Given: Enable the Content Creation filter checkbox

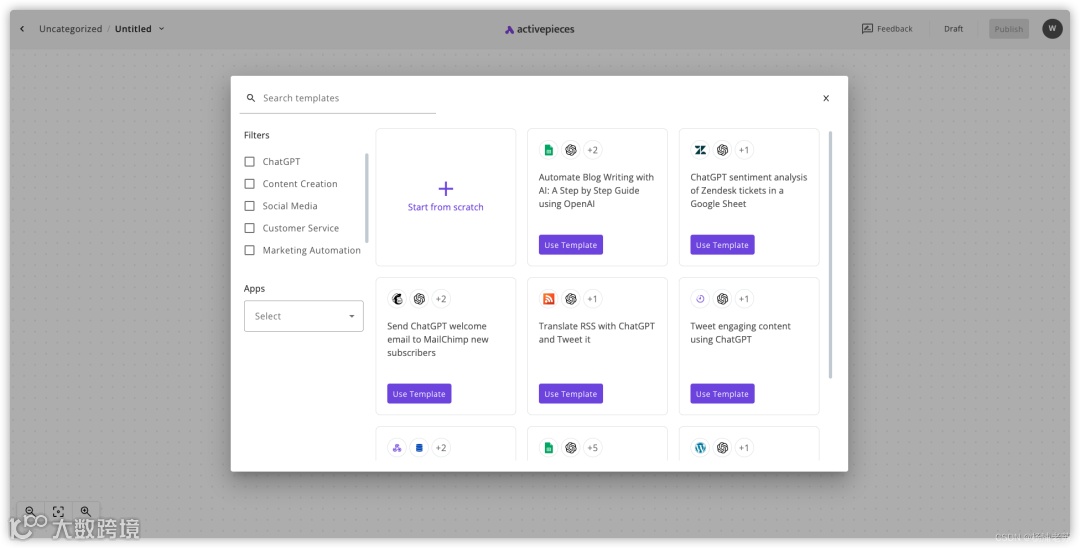Looking at the screenshot, I should coord(249,184).
